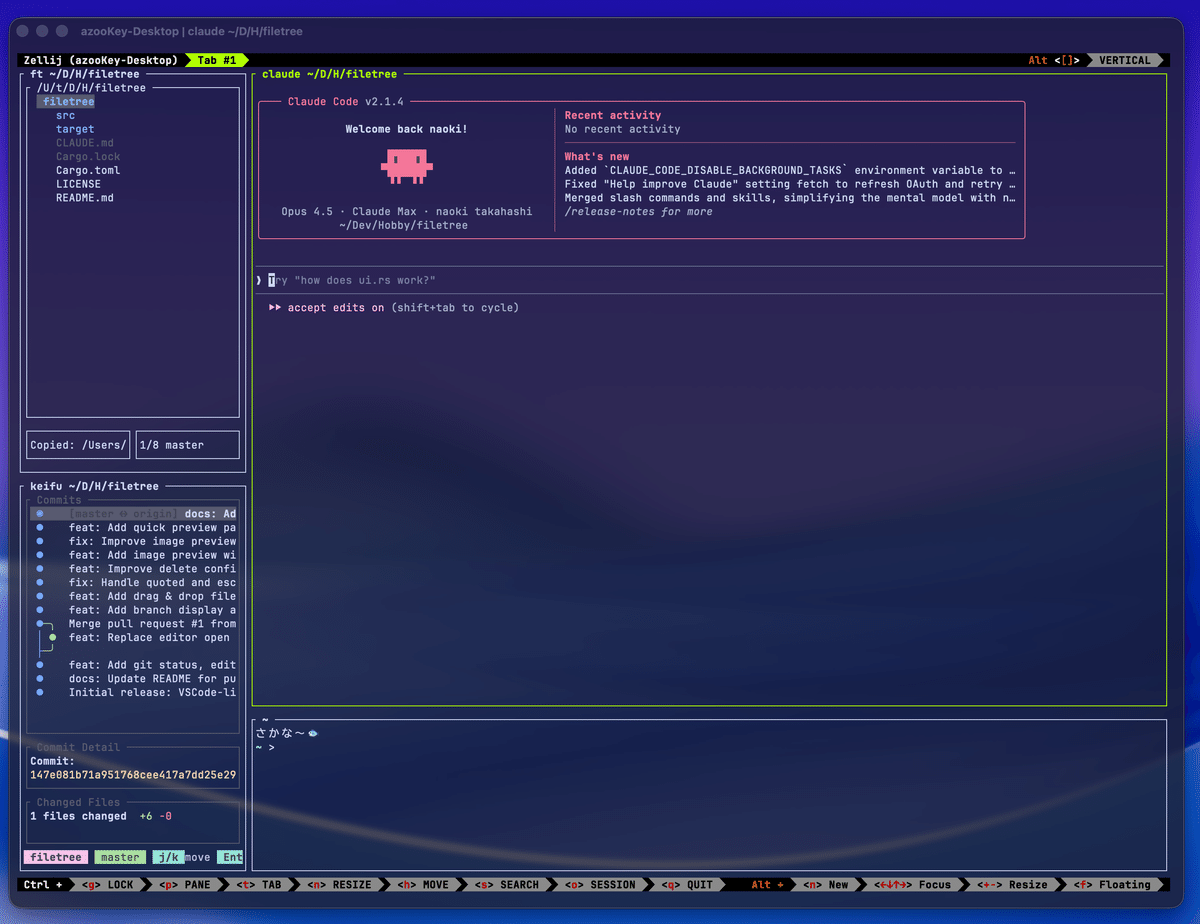Expand the src folder in the file tree
Image resolution: width=1200 pixels, height=924 pixels.
pos(65,115)
